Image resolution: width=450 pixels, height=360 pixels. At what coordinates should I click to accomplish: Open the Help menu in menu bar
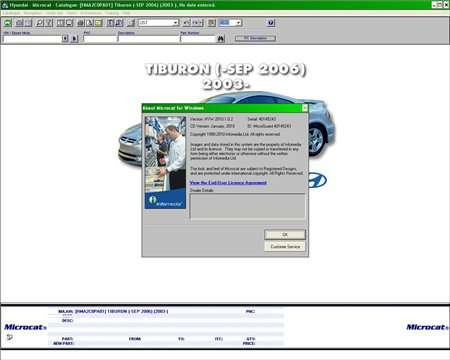click(x=126, y=13)
